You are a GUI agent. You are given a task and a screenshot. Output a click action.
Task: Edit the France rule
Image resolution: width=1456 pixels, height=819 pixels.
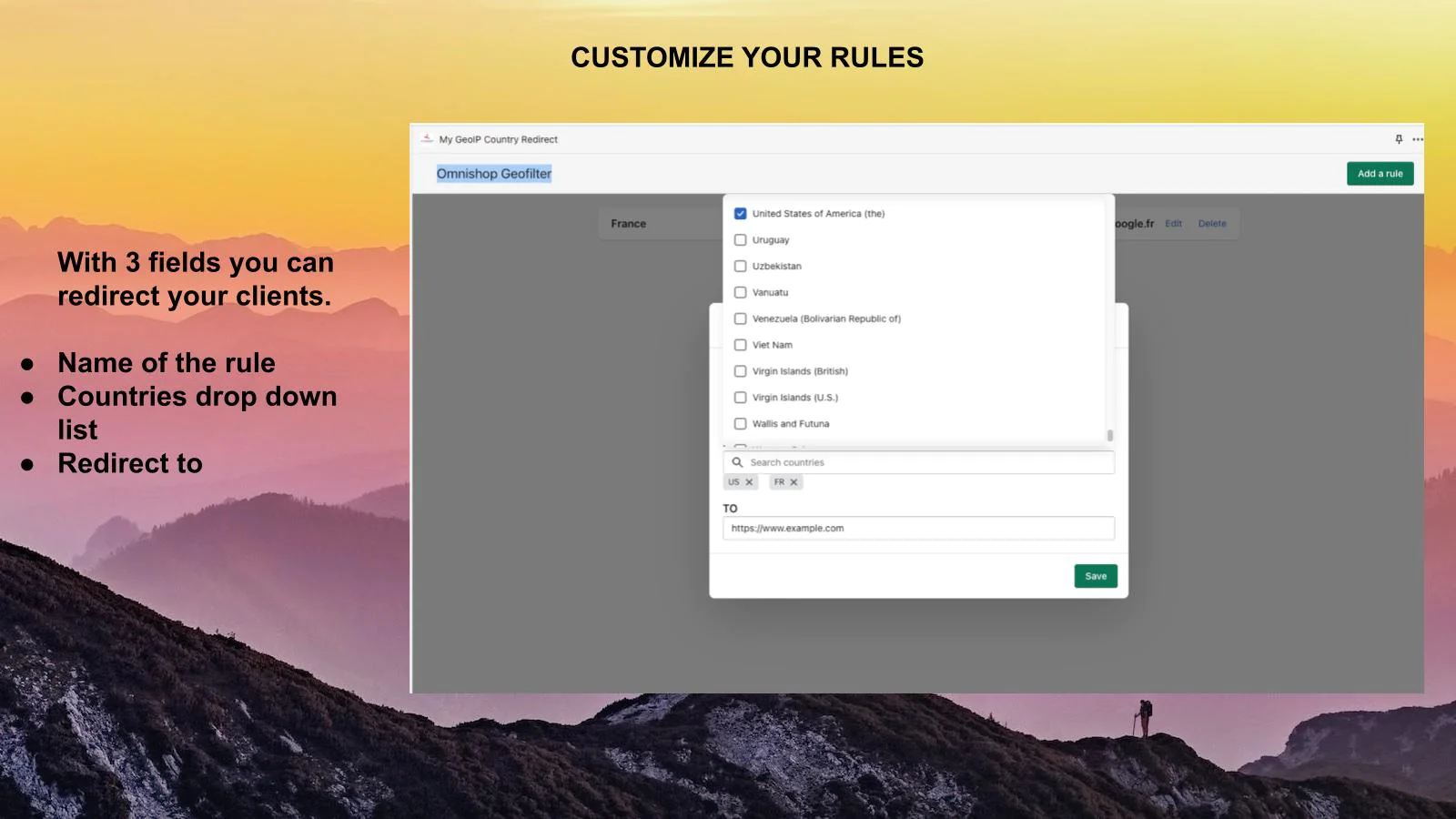tap(1173, 224)
